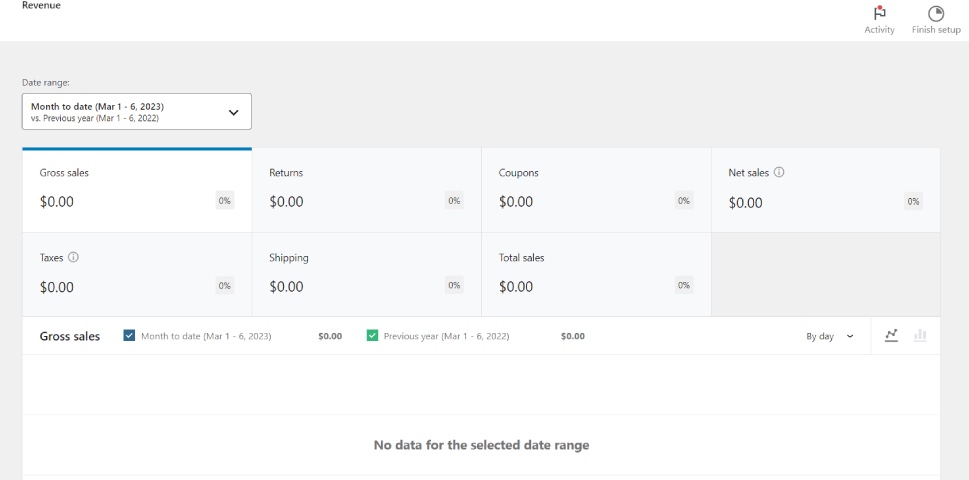Switch to bar chart view
969x480 pixels.
click(920, 335)
